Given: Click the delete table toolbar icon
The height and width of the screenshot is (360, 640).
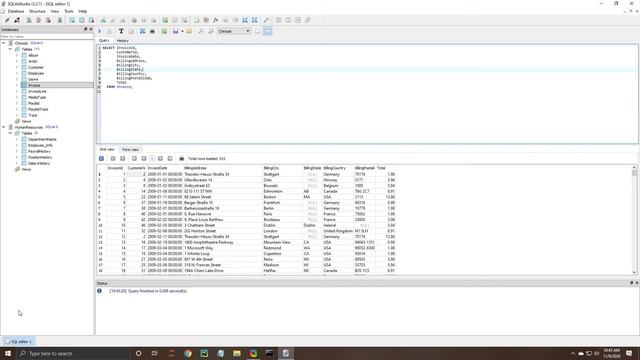Looking at the screenshot, I should click(91, 20).
